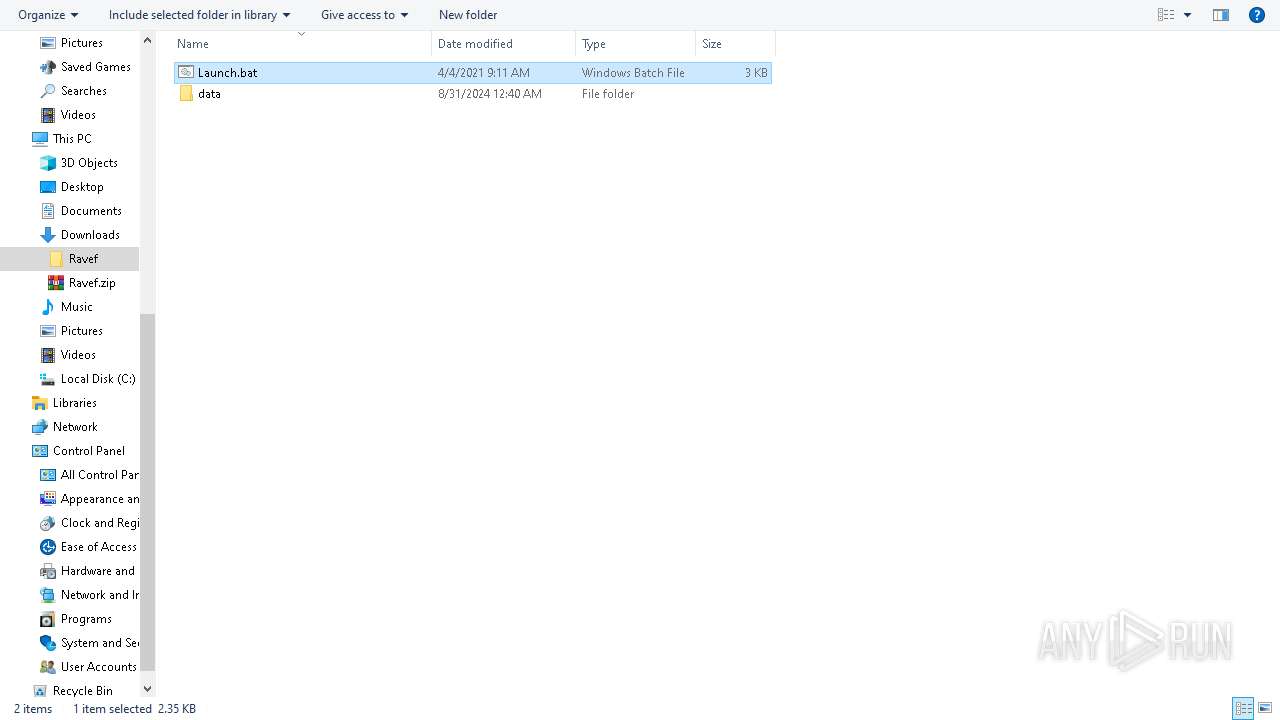
Task: Open the change view options dropdown arrow
Action: coord(1188,15)
